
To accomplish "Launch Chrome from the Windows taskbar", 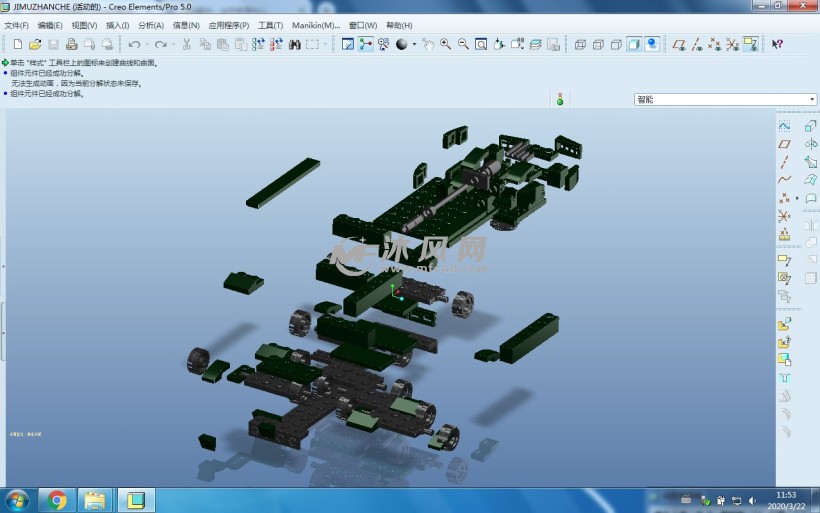I will tap(56, 499).
